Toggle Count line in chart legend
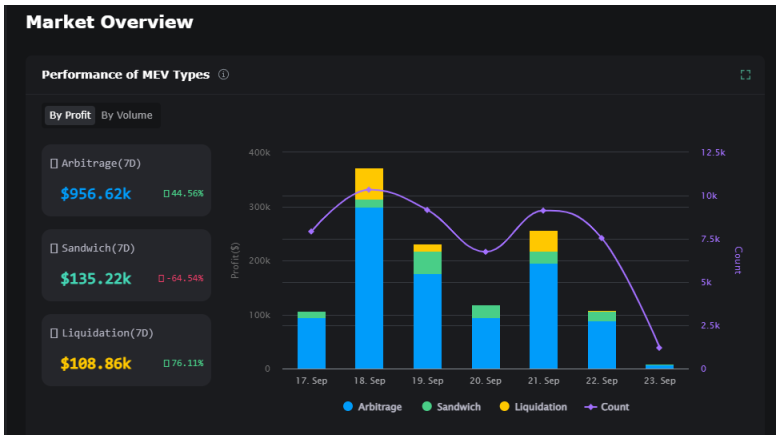The width and height of the screenshot is (783, 441). tap(607, 407)
